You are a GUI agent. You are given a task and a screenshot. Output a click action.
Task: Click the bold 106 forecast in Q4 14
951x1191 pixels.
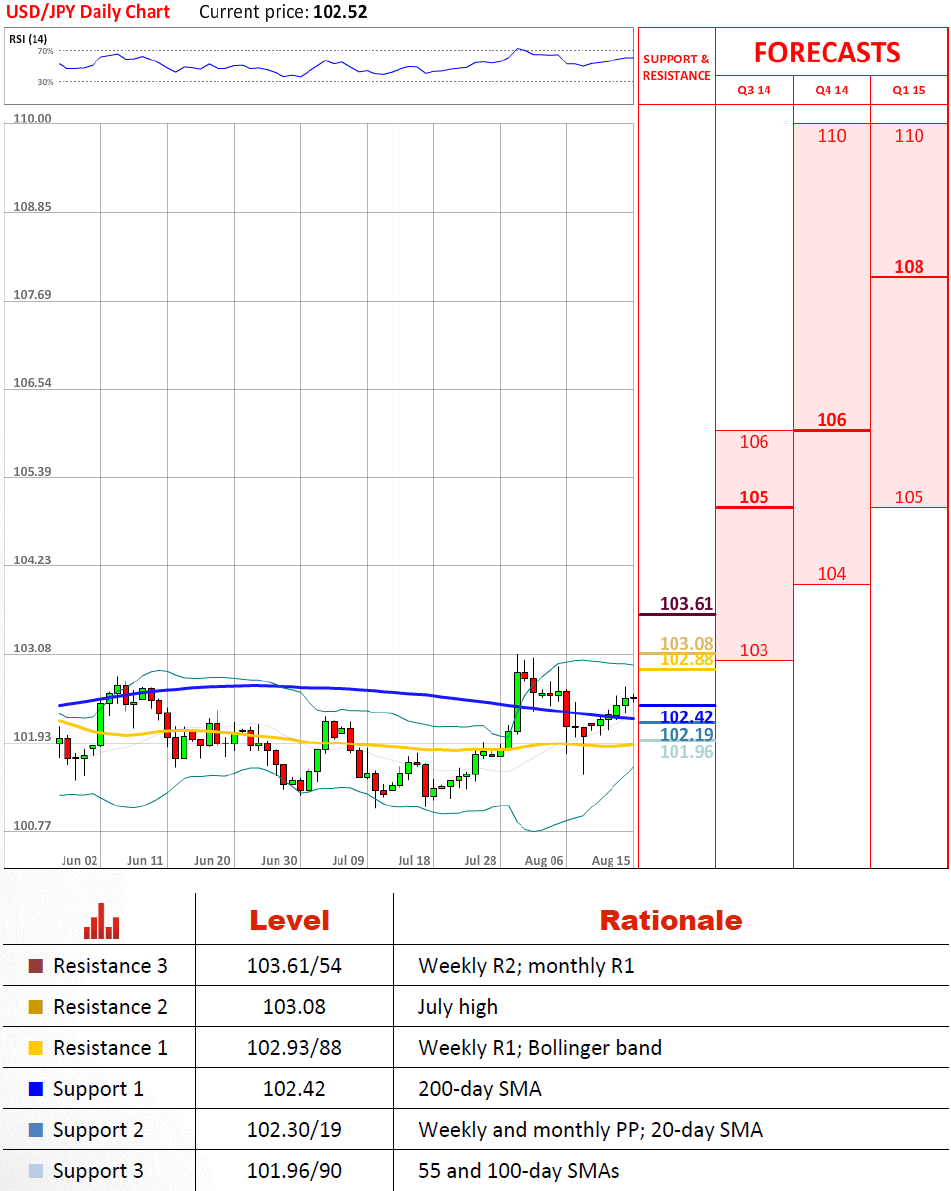pyautogui.click(x=832, y=419)
